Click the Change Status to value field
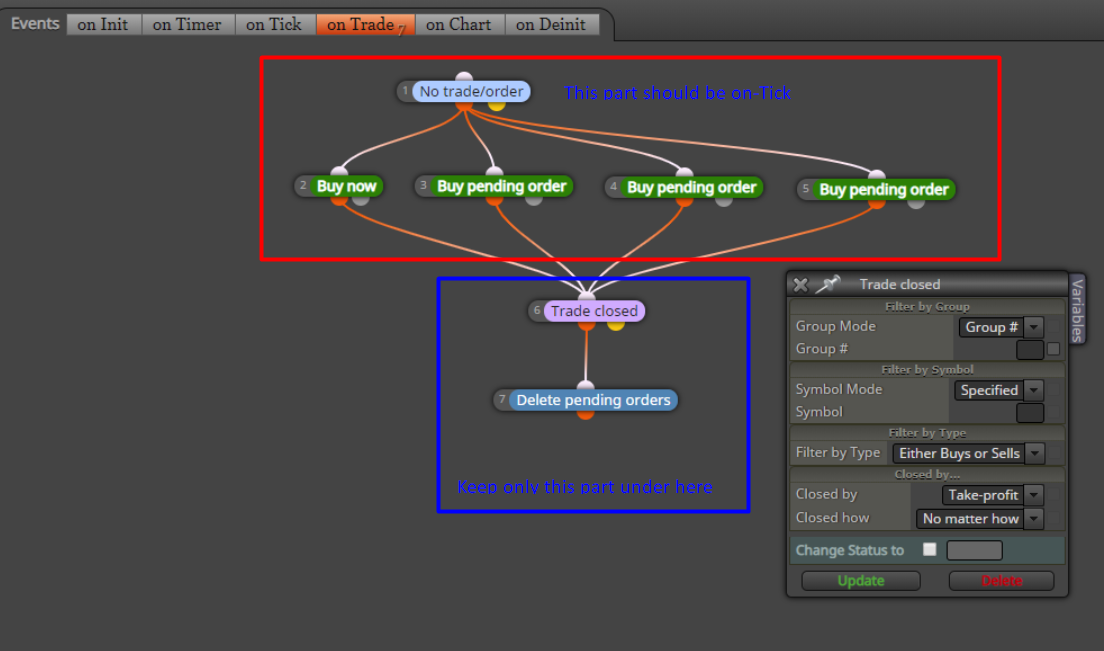 tap(974, 550)
